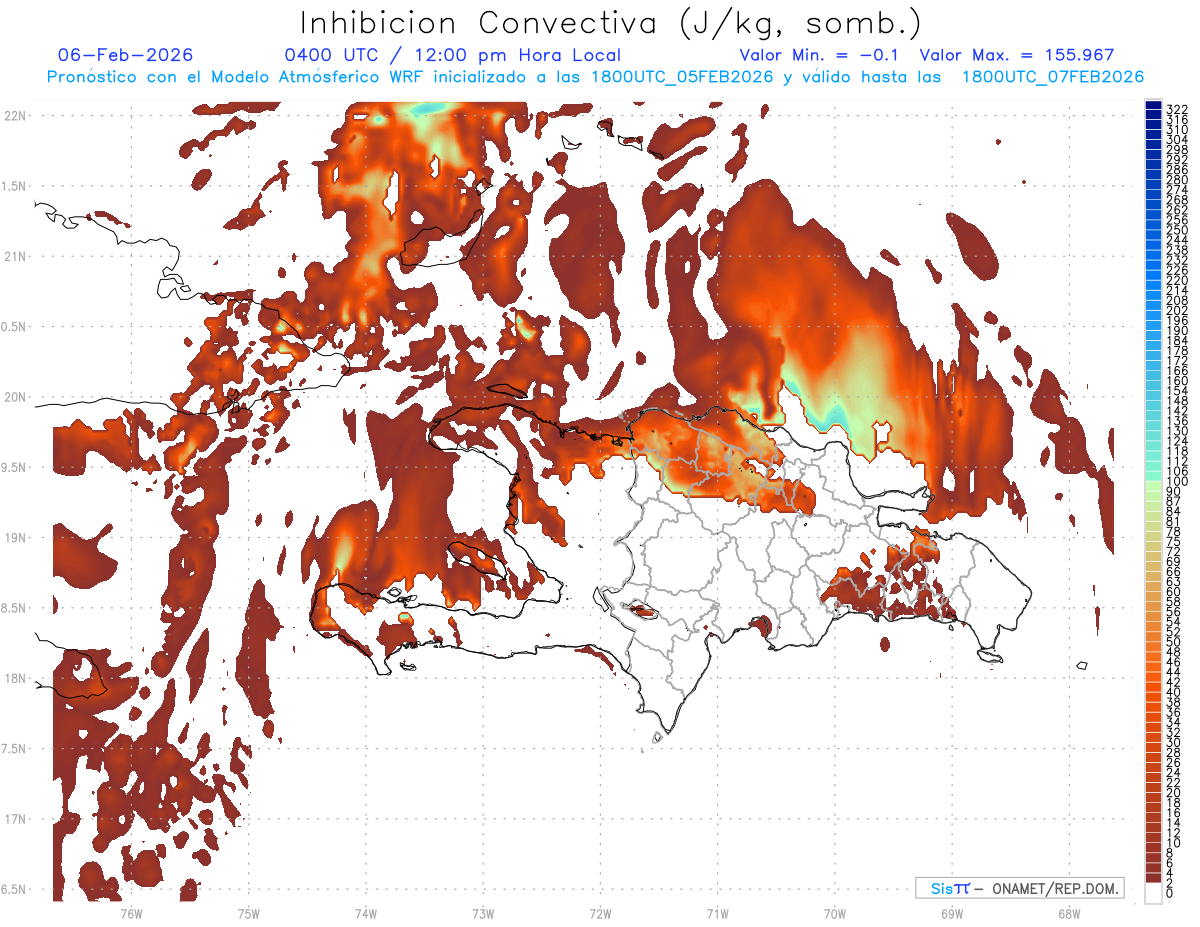Select the date text '06-Feb-2026'
1200x927 pixels.
pyautogui.click(x=126, y=55)
